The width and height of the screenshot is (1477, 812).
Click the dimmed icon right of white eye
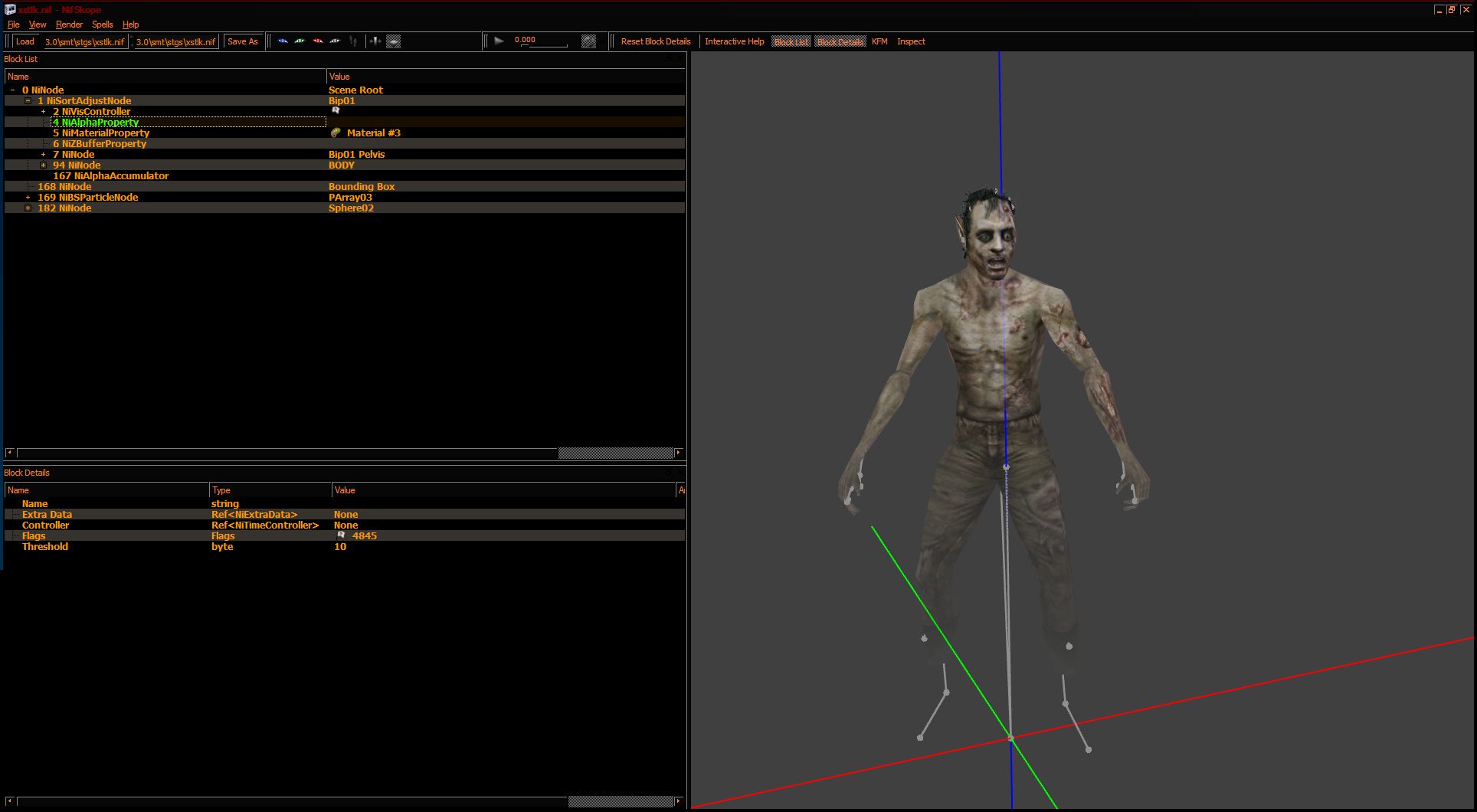coord(352,41)
